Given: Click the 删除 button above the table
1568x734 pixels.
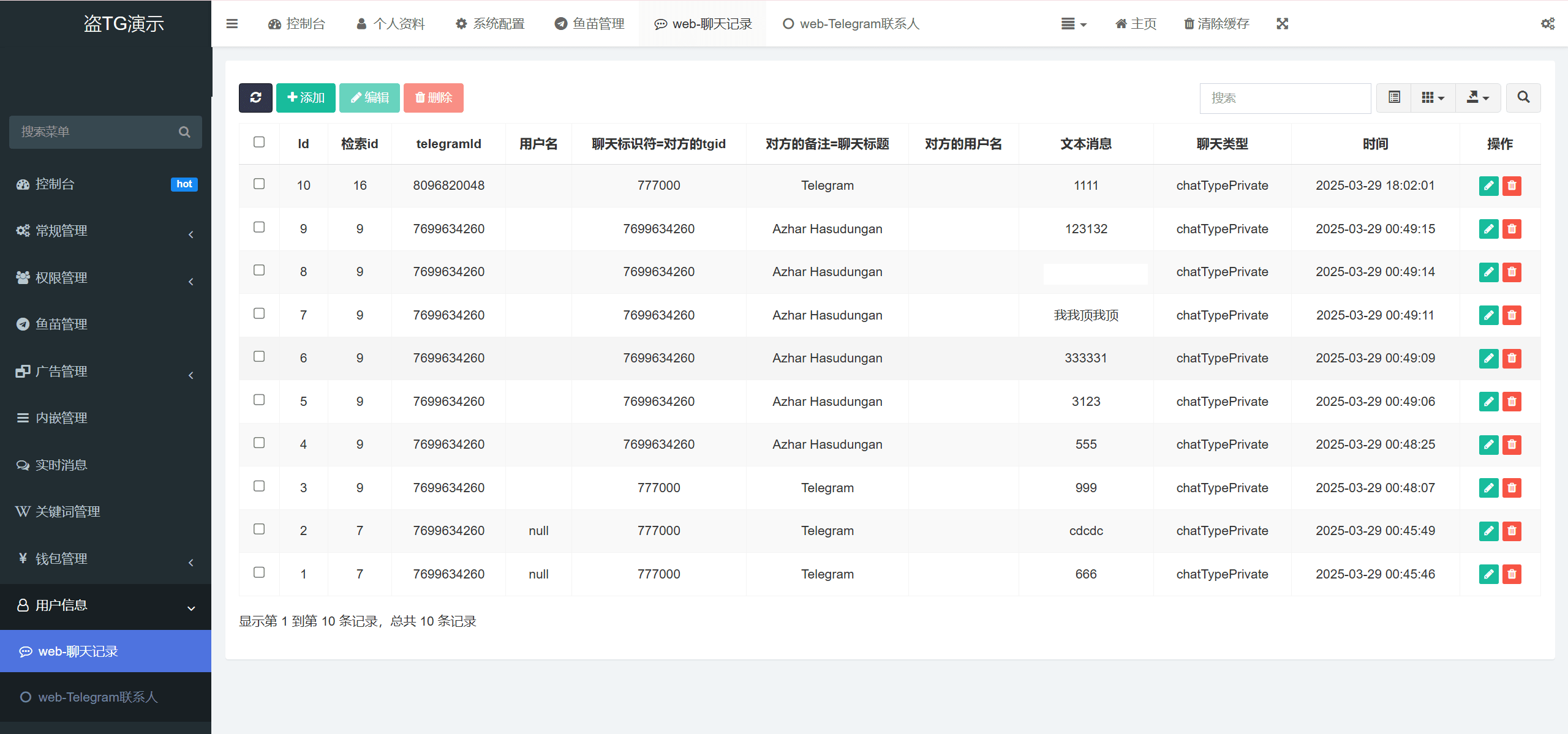Looking at the screenshot, I should [433, 97].
